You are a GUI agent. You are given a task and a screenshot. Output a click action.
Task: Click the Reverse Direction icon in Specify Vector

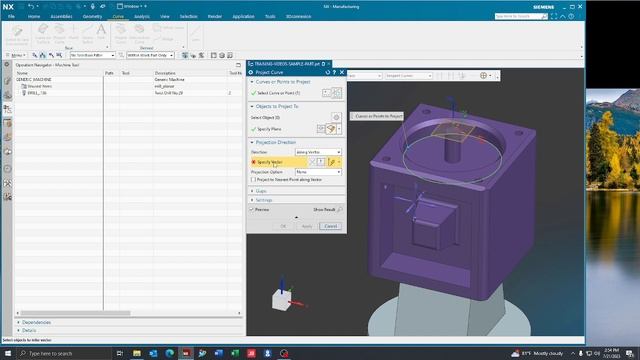(x=312, y=162)
